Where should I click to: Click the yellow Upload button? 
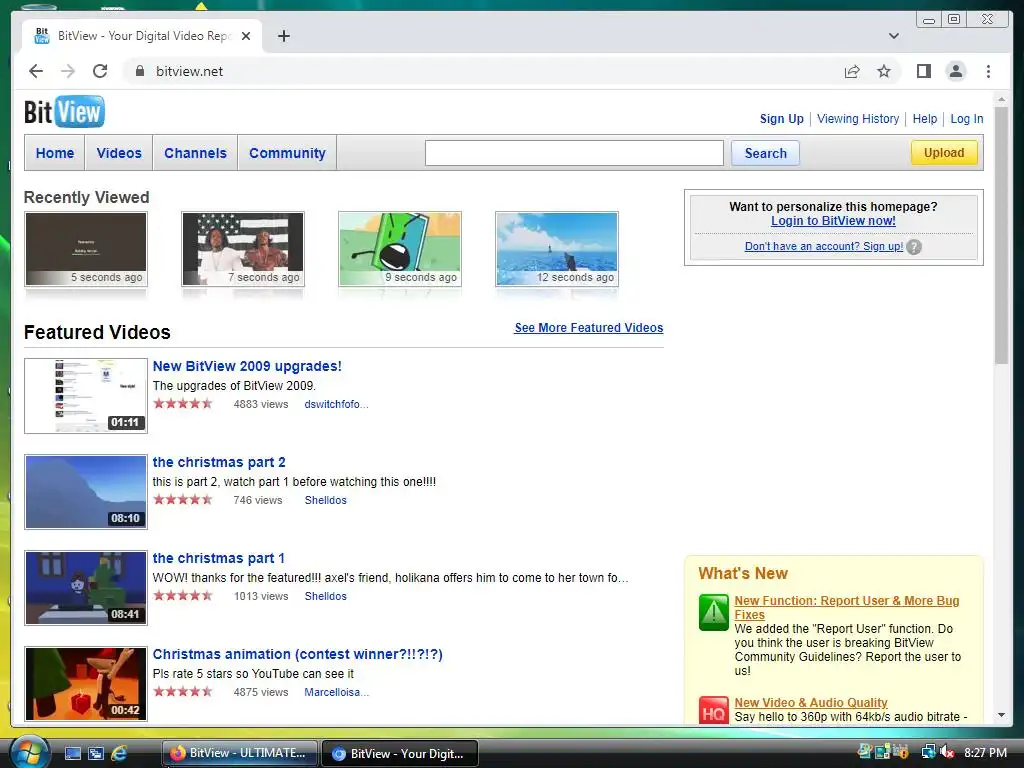tap(944, 153)
